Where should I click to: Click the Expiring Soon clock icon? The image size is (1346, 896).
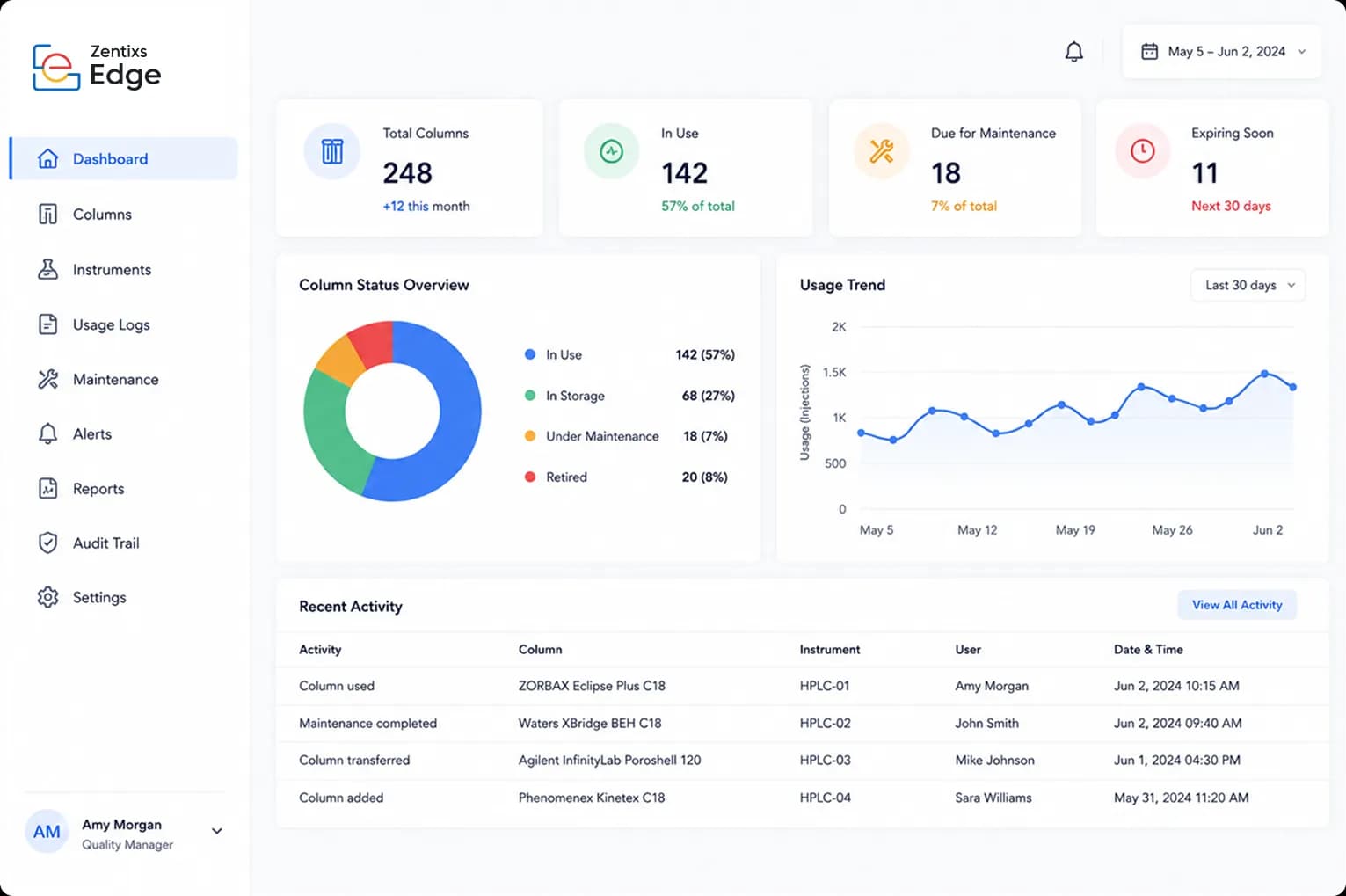(x=1143, y=151)
